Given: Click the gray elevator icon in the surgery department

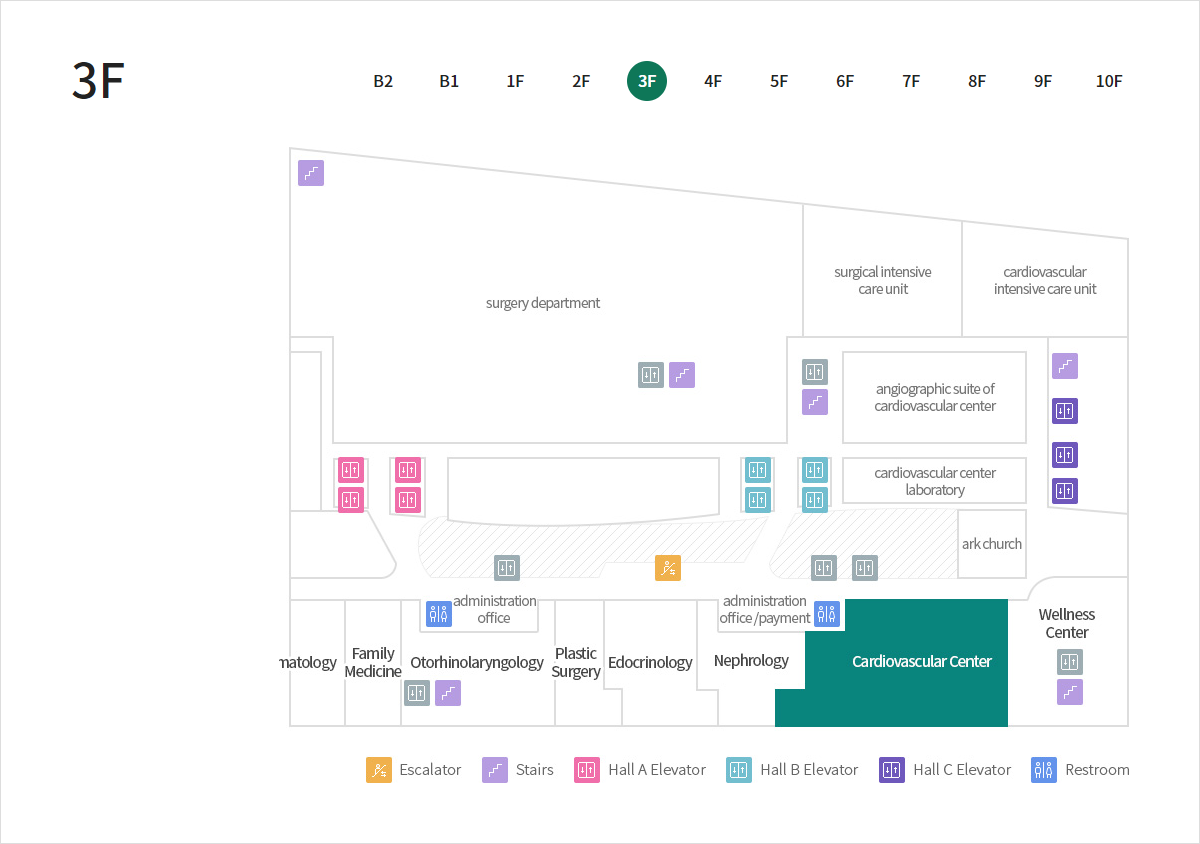Looking at the screenshot, I should click(651, 375).
